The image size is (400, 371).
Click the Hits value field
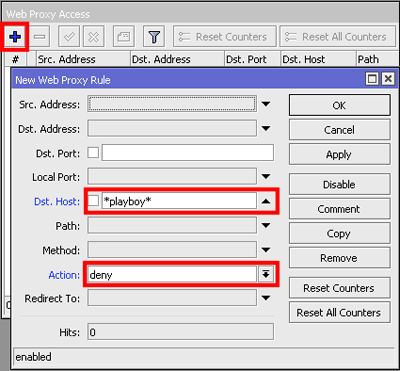tap(181, 332)
